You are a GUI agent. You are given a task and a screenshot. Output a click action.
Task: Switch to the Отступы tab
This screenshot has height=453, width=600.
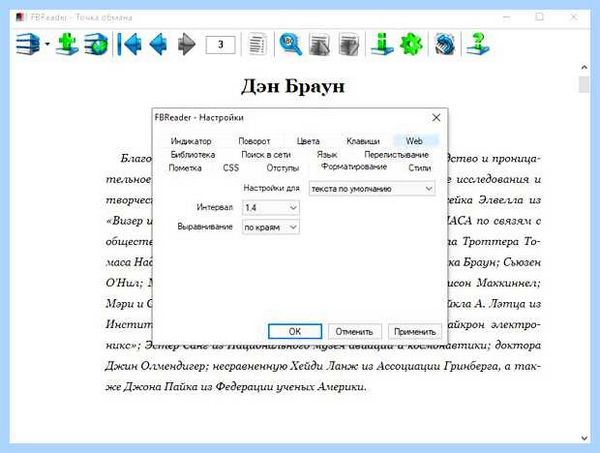pyautogui.click(x=283, y=168)
